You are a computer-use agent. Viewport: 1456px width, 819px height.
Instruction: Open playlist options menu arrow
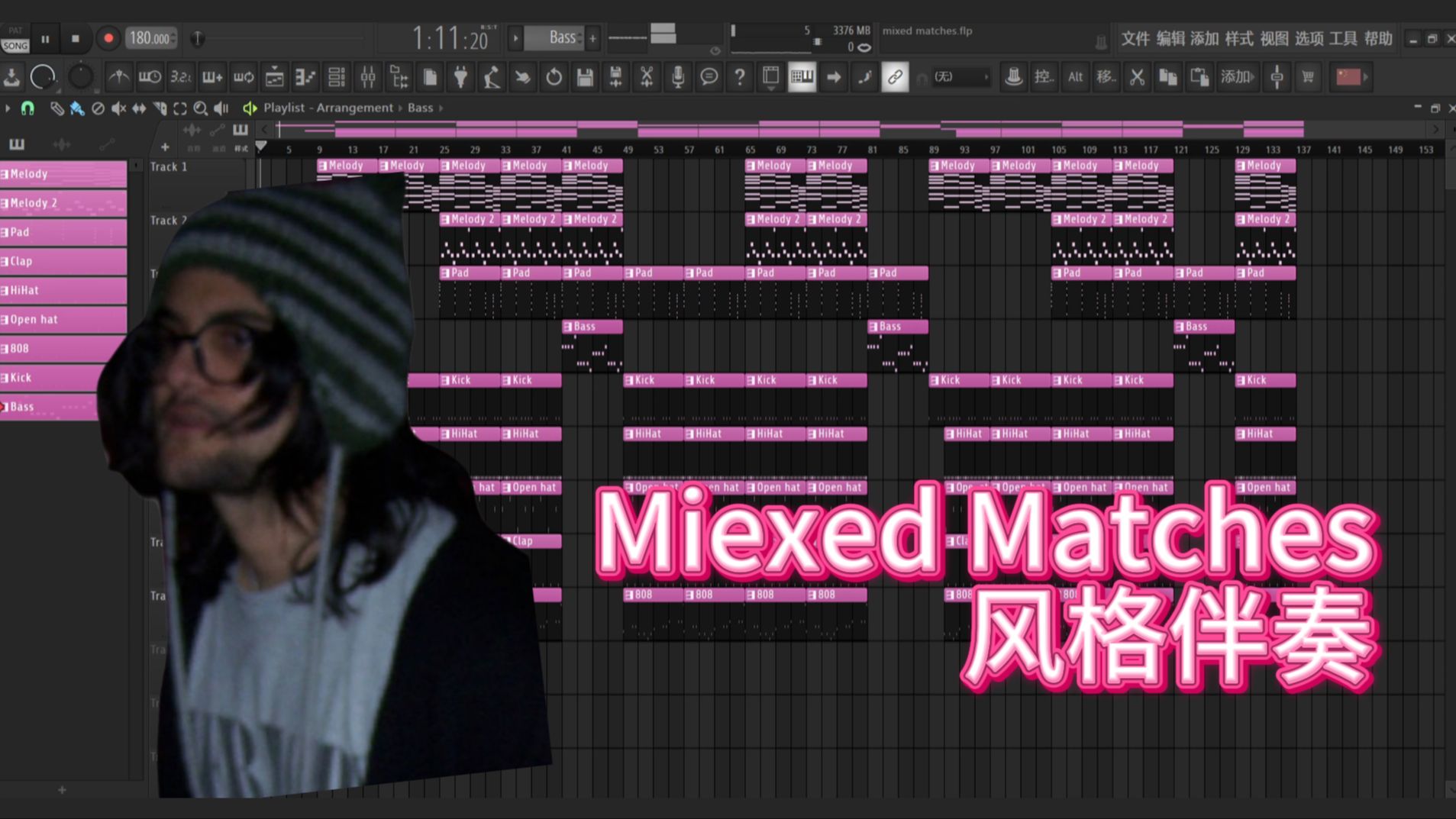[x=8, y=108]
